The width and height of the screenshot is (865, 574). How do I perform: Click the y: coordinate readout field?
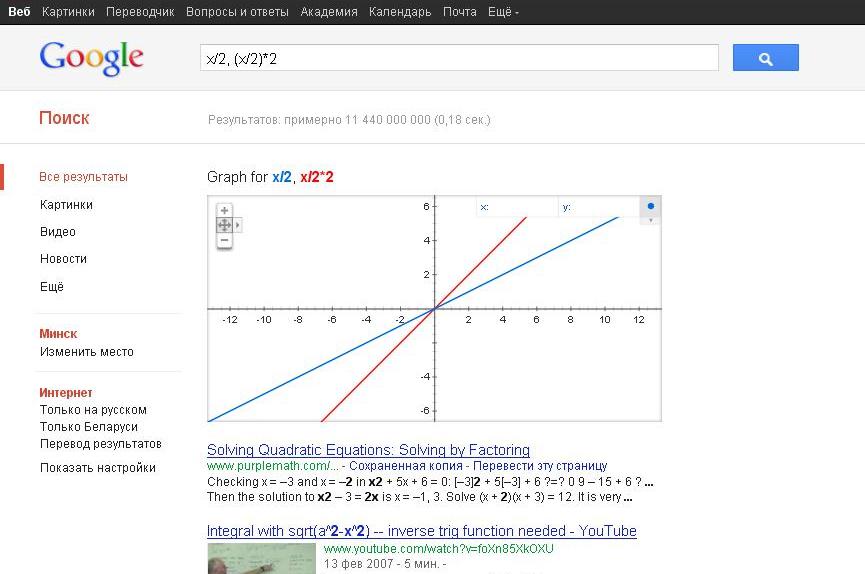(x=599, y=207)
